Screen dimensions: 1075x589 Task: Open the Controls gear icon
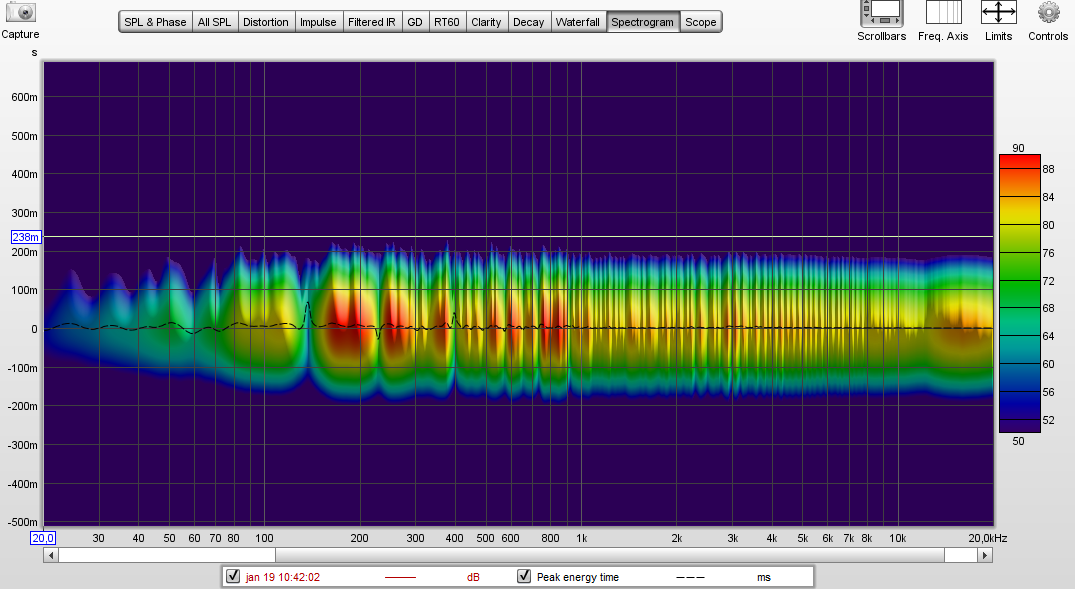point(1048,13)
